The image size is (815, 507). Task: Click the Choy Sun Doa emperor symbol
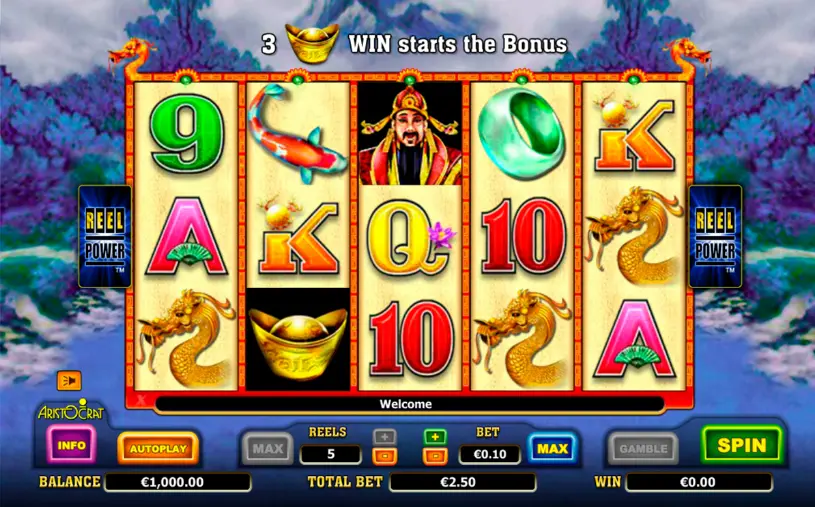pyautogui.click(x=410, y=133)
